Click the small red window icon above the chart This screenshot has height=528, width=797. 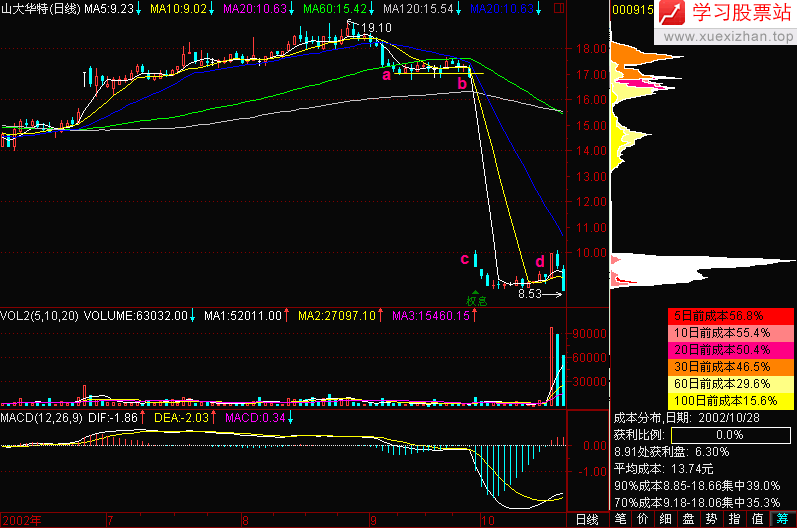[559, 8]
